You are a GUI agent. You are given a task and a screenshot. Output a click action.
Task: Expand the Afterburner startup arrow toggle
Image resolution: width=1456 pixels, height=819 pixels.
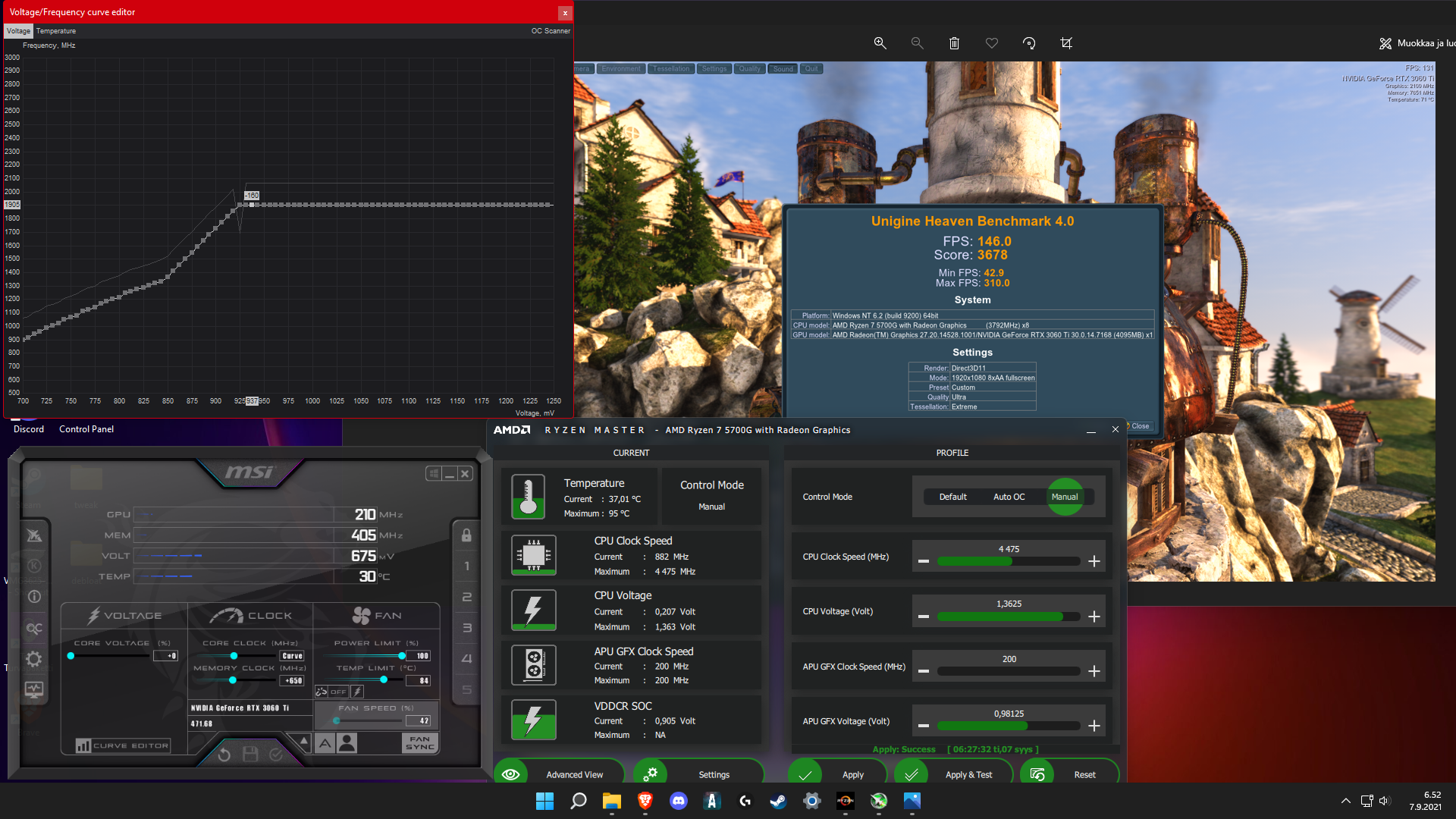(304, 740)
